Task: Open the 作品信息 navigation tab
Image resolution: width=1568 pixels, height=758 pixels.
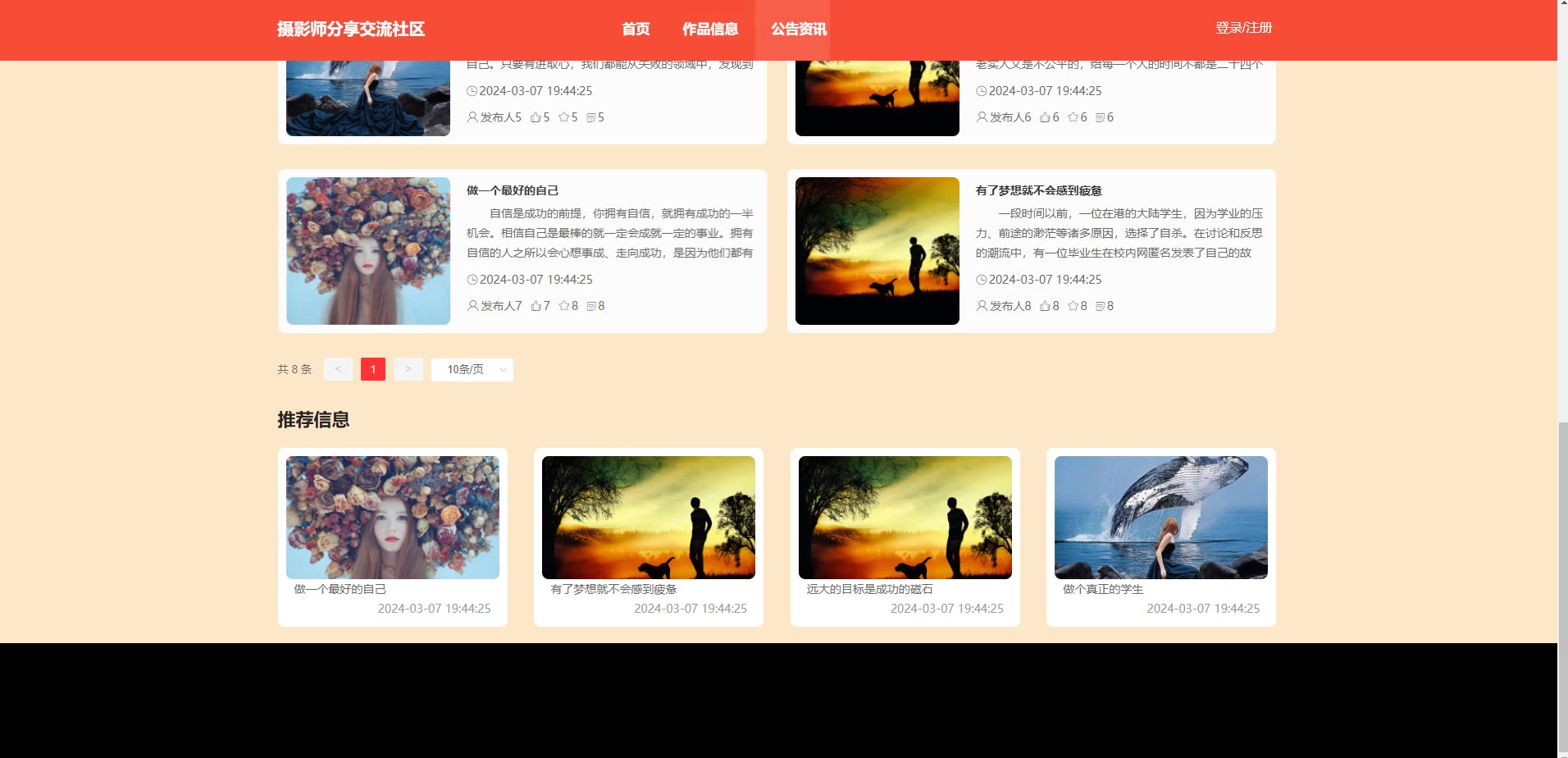Action: coord(710,30)
